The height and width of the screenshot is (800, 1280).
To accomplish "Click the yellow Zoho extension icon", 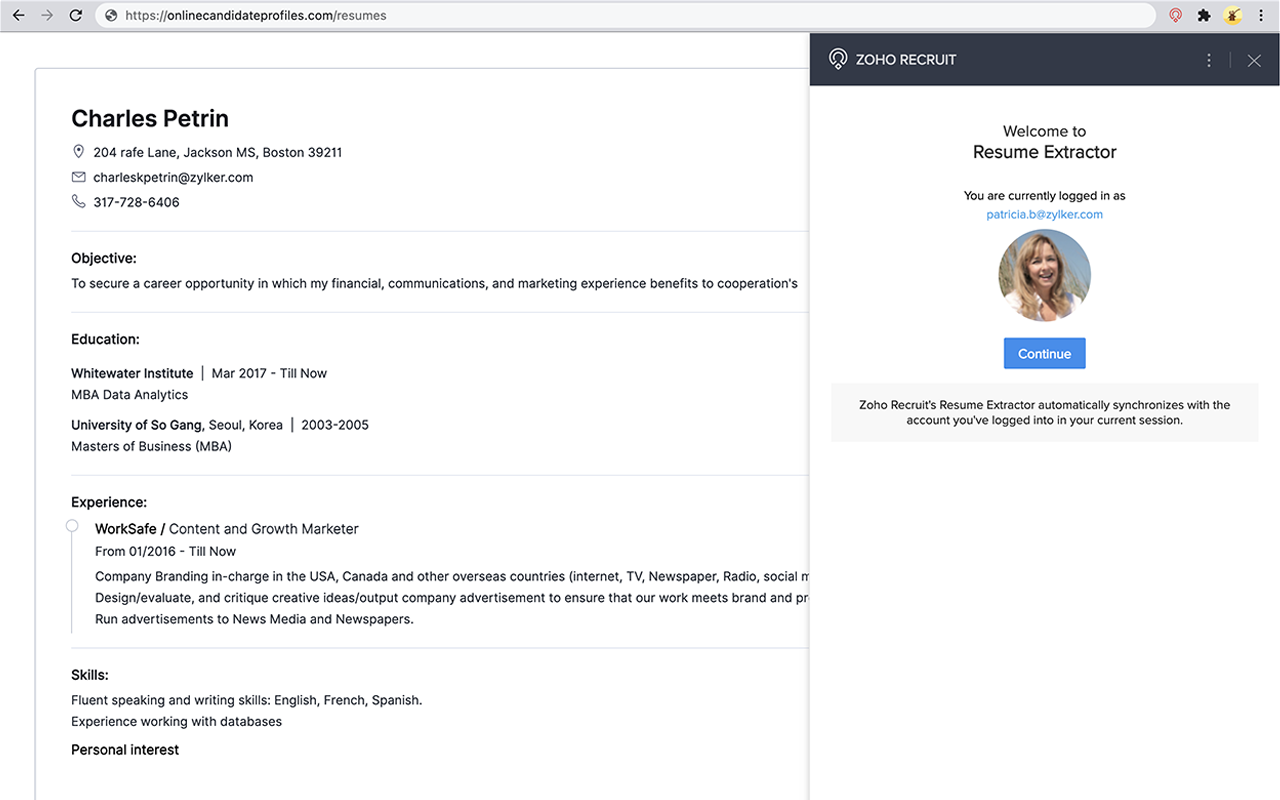I will point(1232,15).
